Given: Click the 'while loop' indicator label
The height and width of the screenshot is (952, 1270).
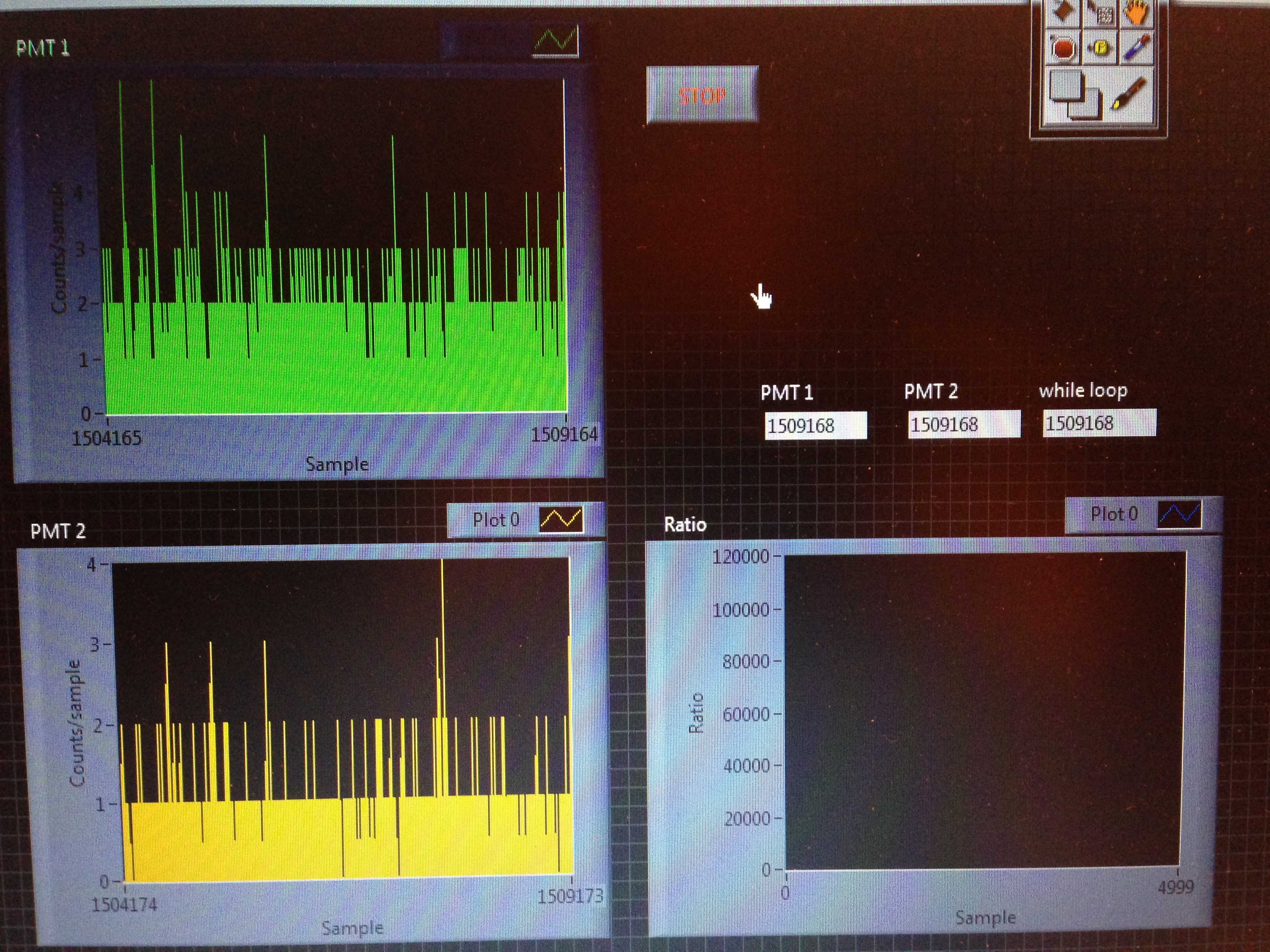Looking at the screenshot, I should (1083, 390).
